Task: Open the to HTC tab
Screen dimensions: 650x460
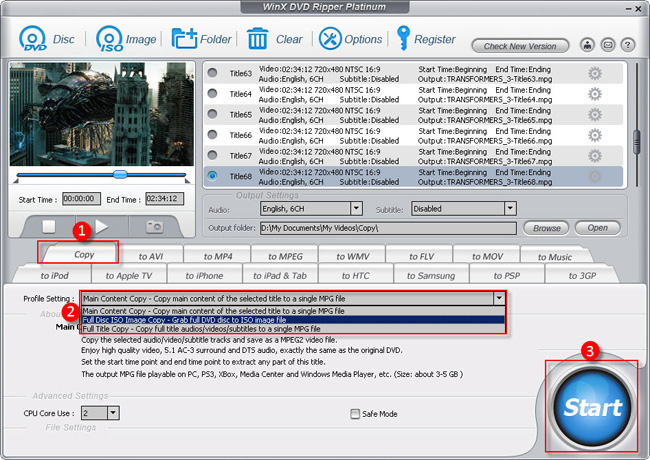Action: pyautogui.click(x=355, y=275)
